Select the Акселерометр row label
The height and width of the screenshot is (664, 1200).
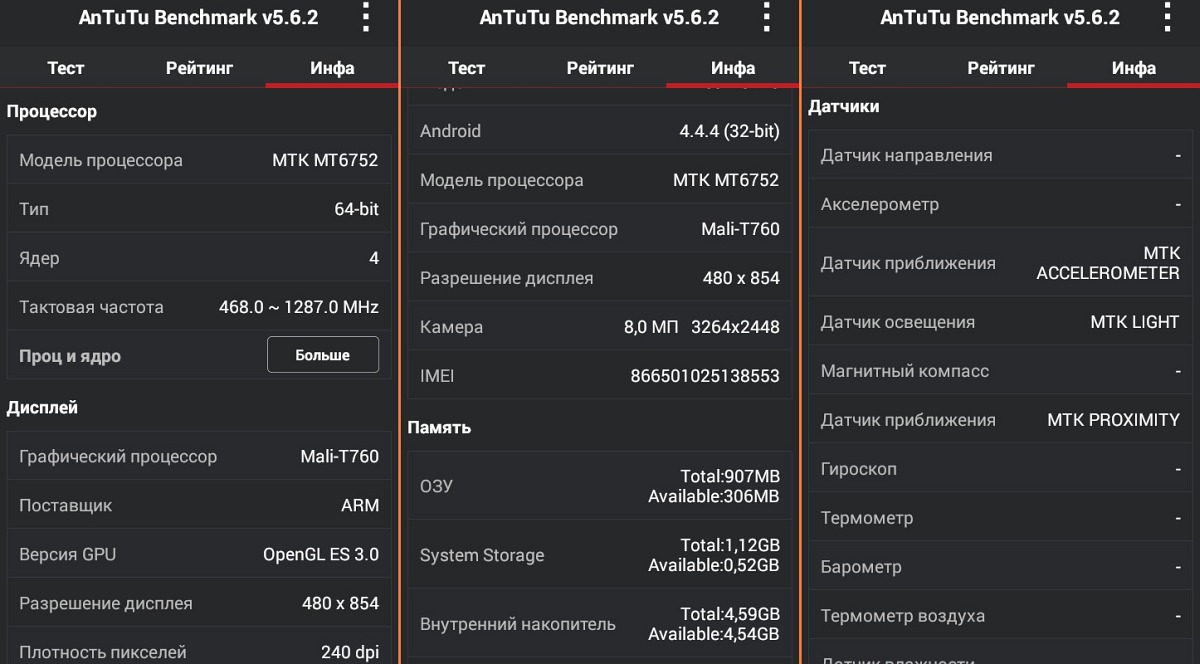point(880,204)
